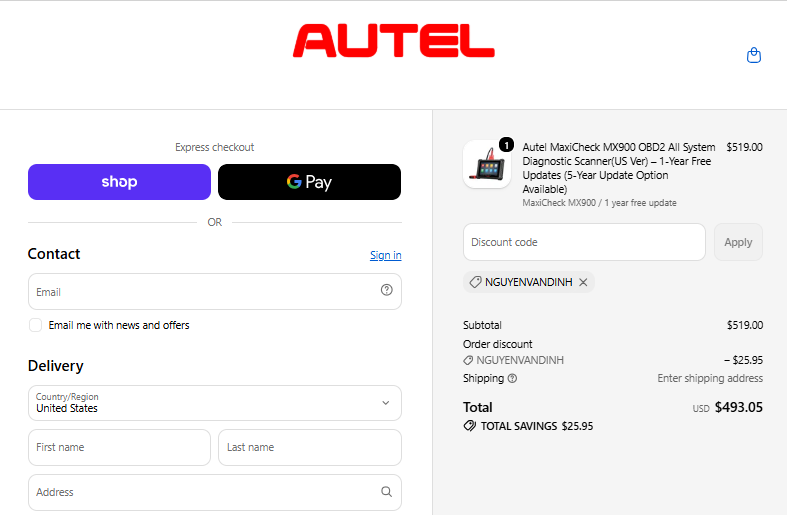Screen dimensions: 787x515
Task: Focus the Address input field
Action: (215, 492)
